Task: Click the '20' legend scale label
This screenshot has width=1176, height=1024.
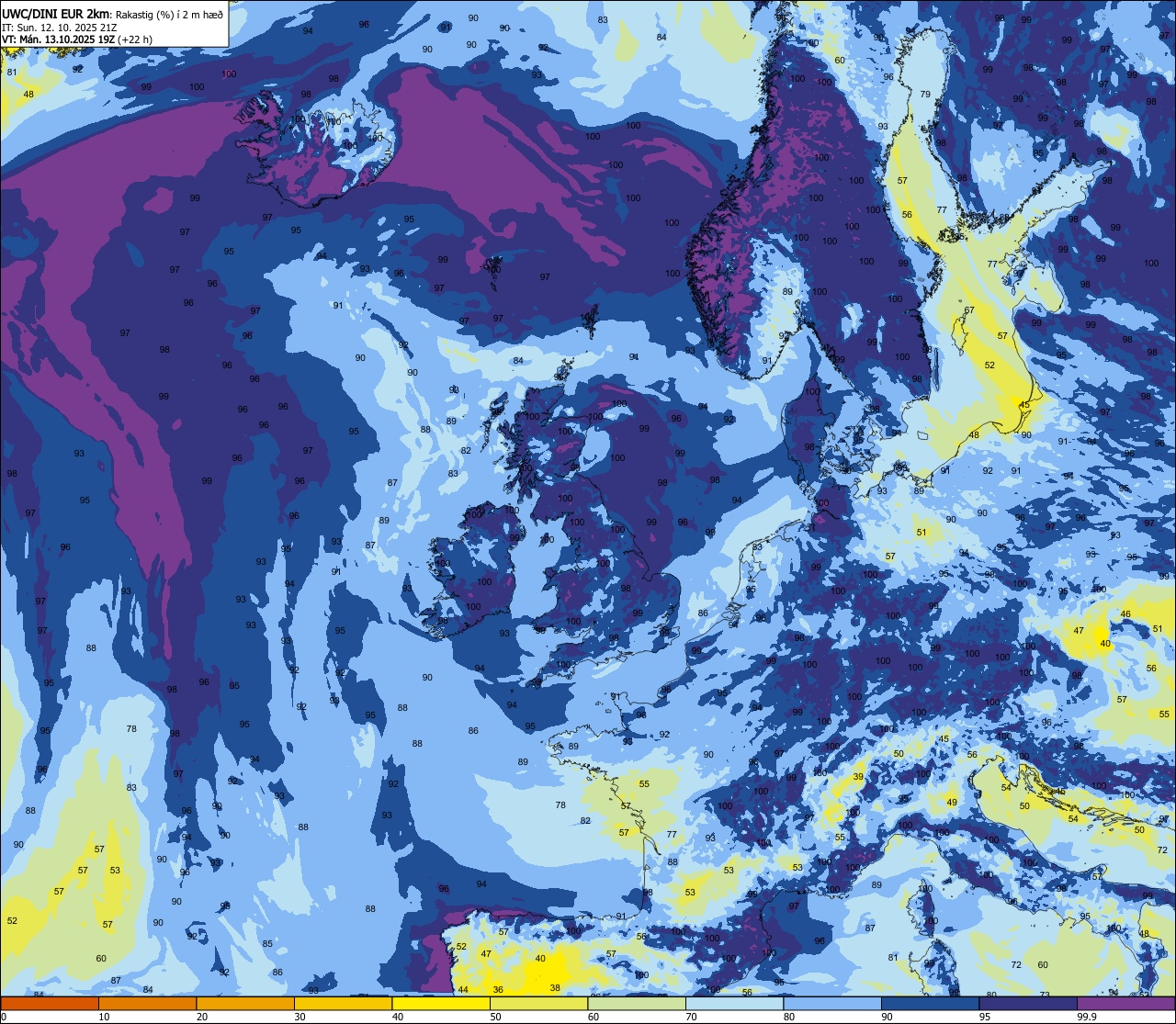Action: coord(202,1017)
